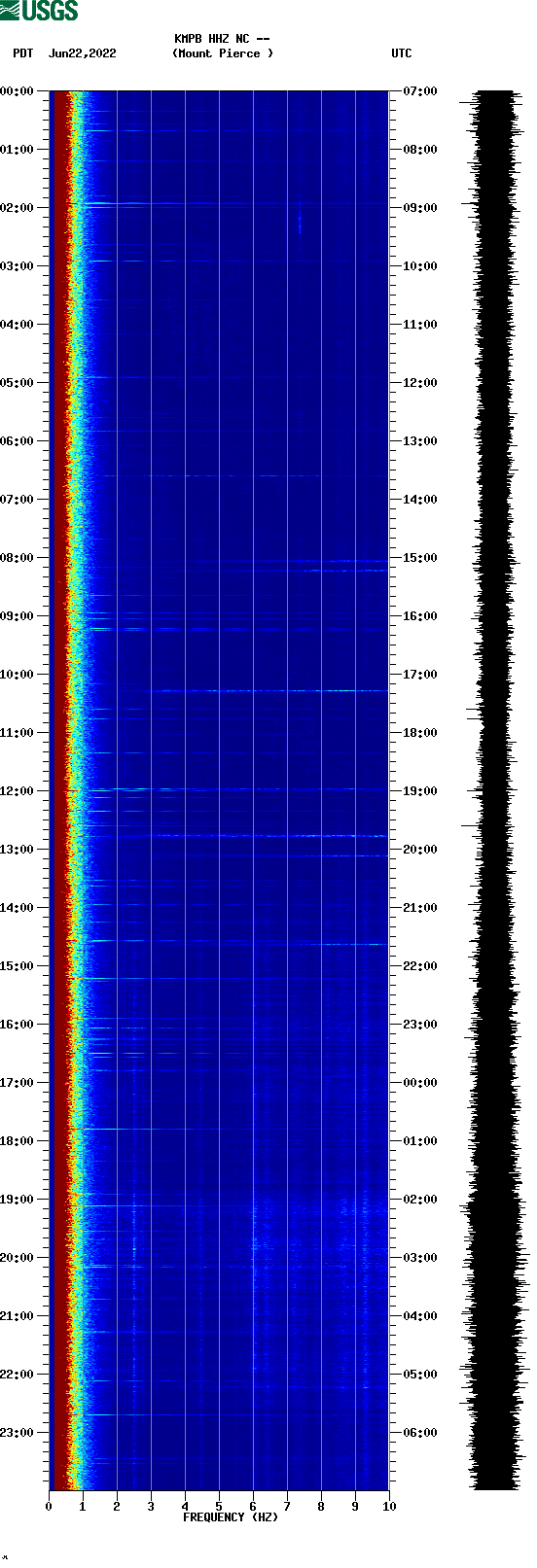Click the 00:00 PDT time label
The image size is (537, 1568).
pos(17,91)
